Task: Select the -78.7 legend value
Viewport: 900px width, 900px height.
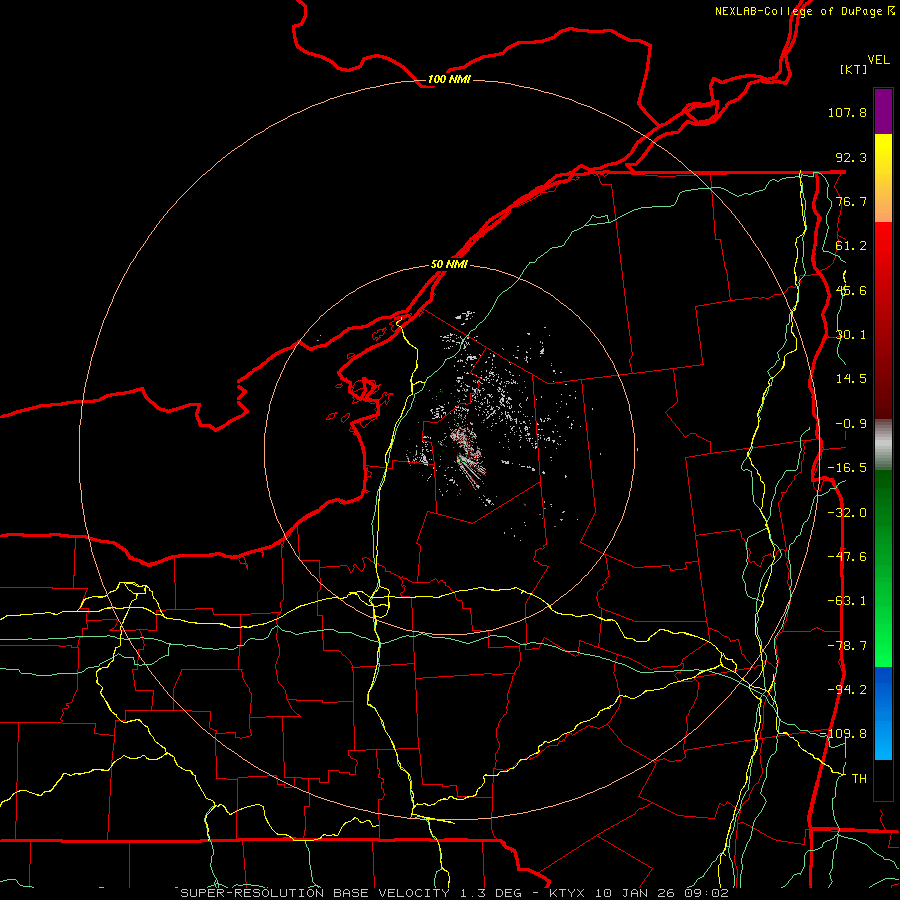Action: [x=847, y=646]
